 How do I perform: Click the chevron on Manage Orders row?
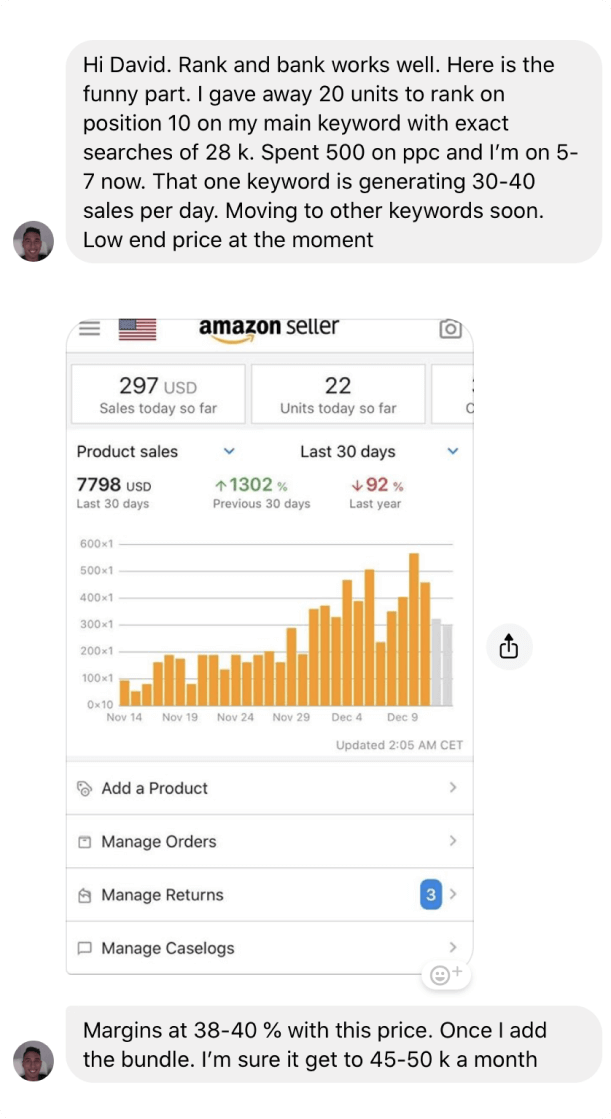click(453, 841)
